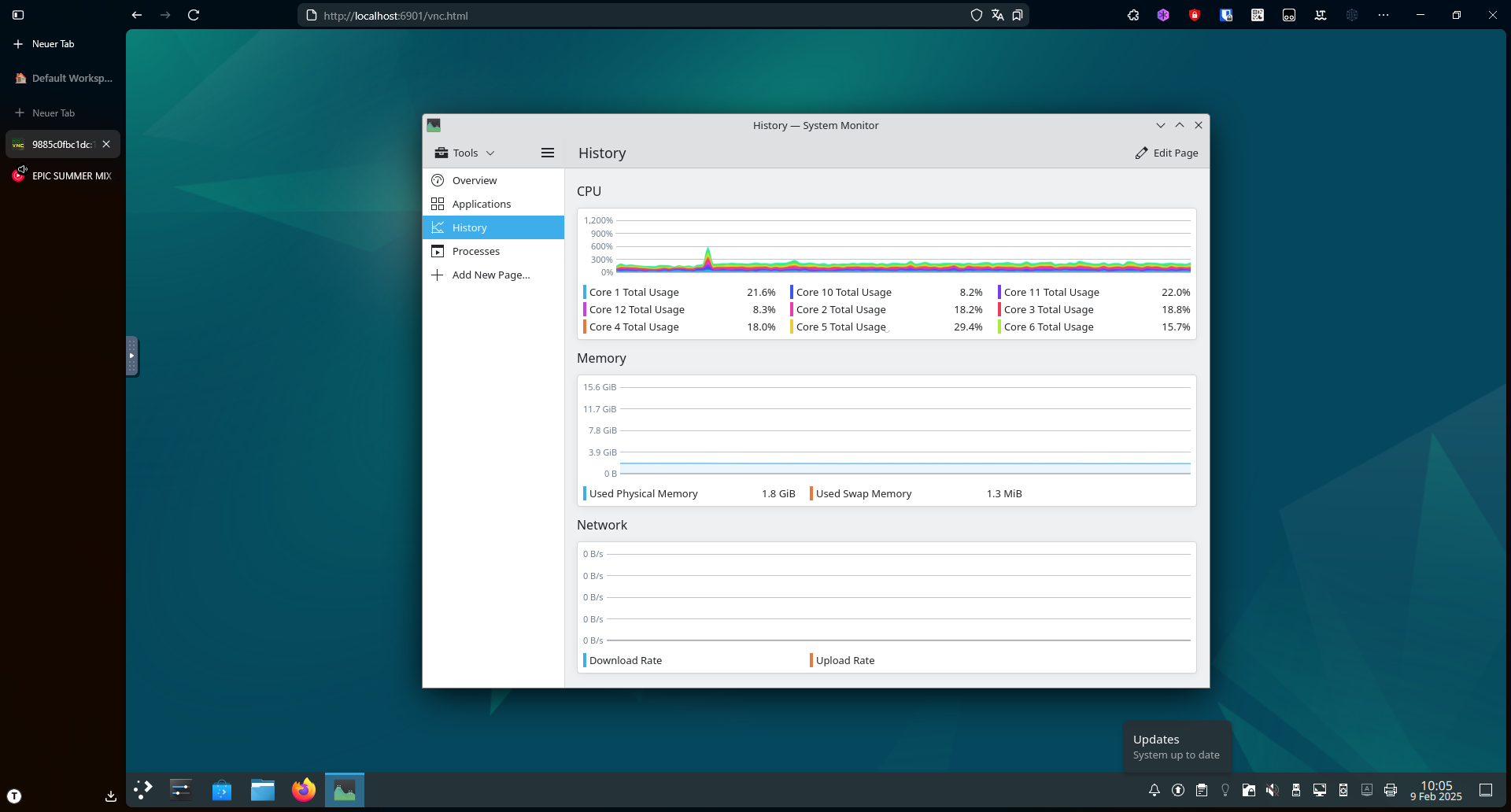This screenshot has width=1511, height=812.
Task: Launch Discover software store from taskbar
Action: [222, 790]
